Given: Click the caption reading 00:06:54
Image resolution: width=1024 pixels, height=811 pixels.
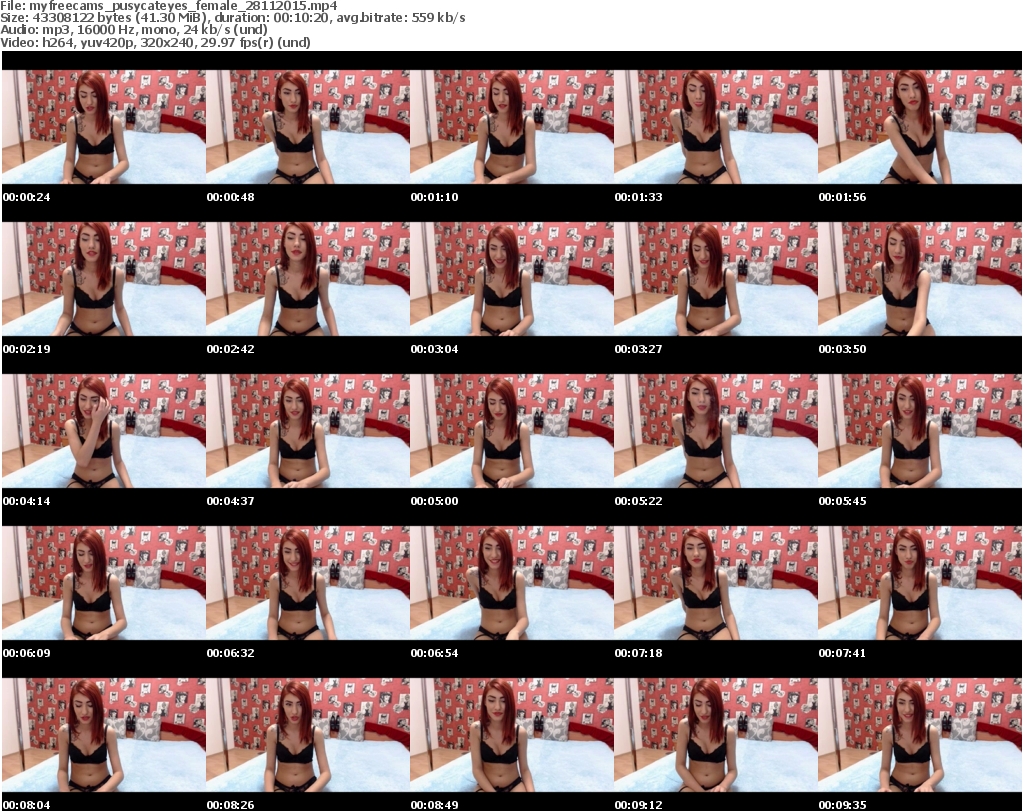Looking at the screenshot, I should tap(434, 652).
